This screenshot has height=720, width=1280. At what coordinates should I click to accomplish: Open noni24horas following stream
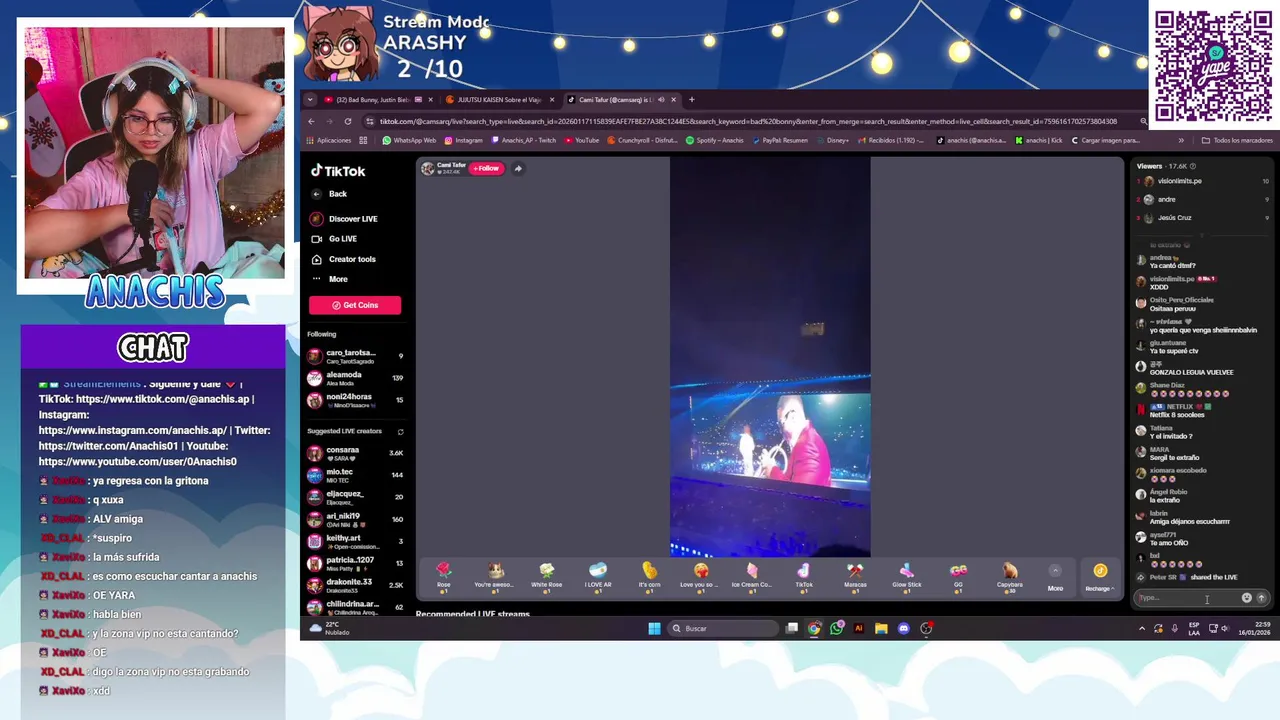[355, 400]
